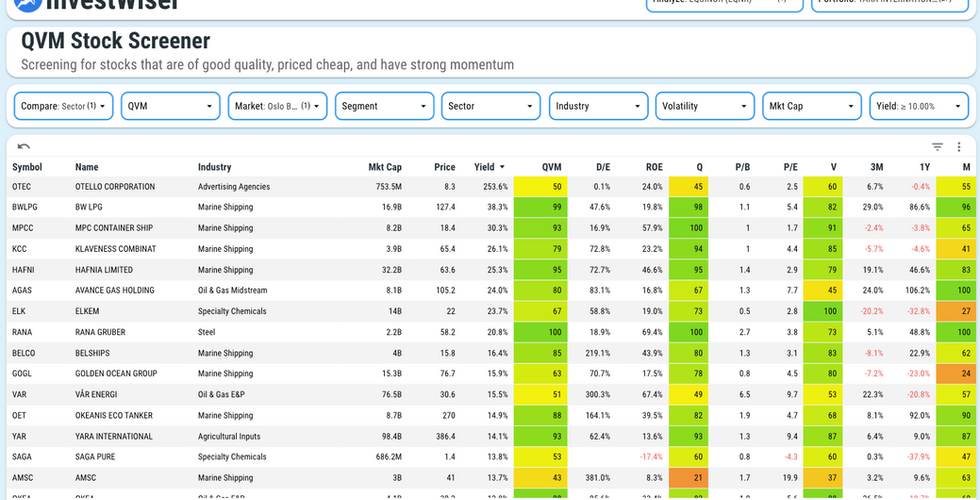The image size is (980, 500).
Task: Select HAFNIA LIMITED row name
Action: pyautogui.click(x=104, y=269)
